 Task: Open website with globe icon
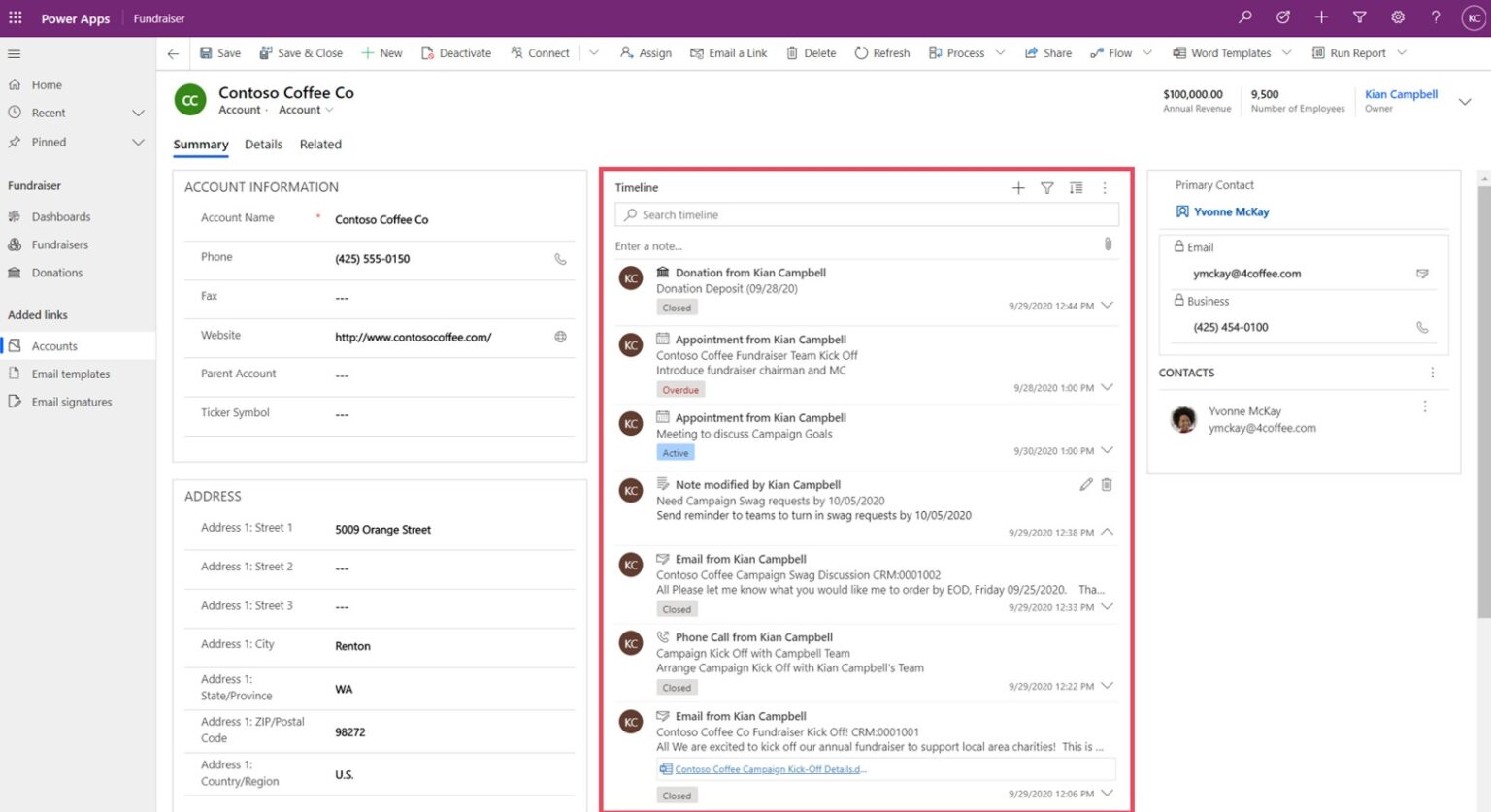(560, 337)
